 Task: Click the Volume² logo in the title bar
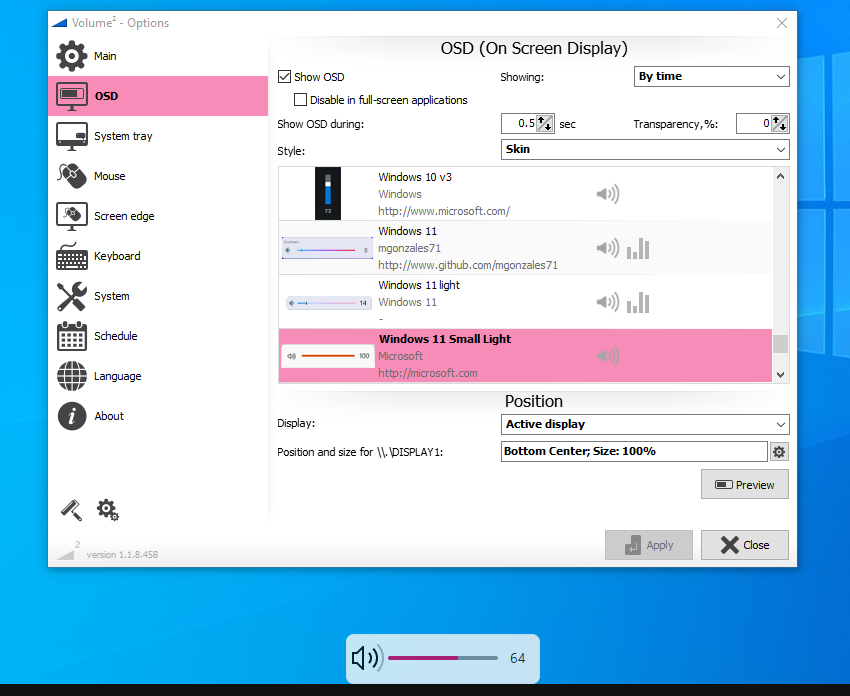(59, 23)
